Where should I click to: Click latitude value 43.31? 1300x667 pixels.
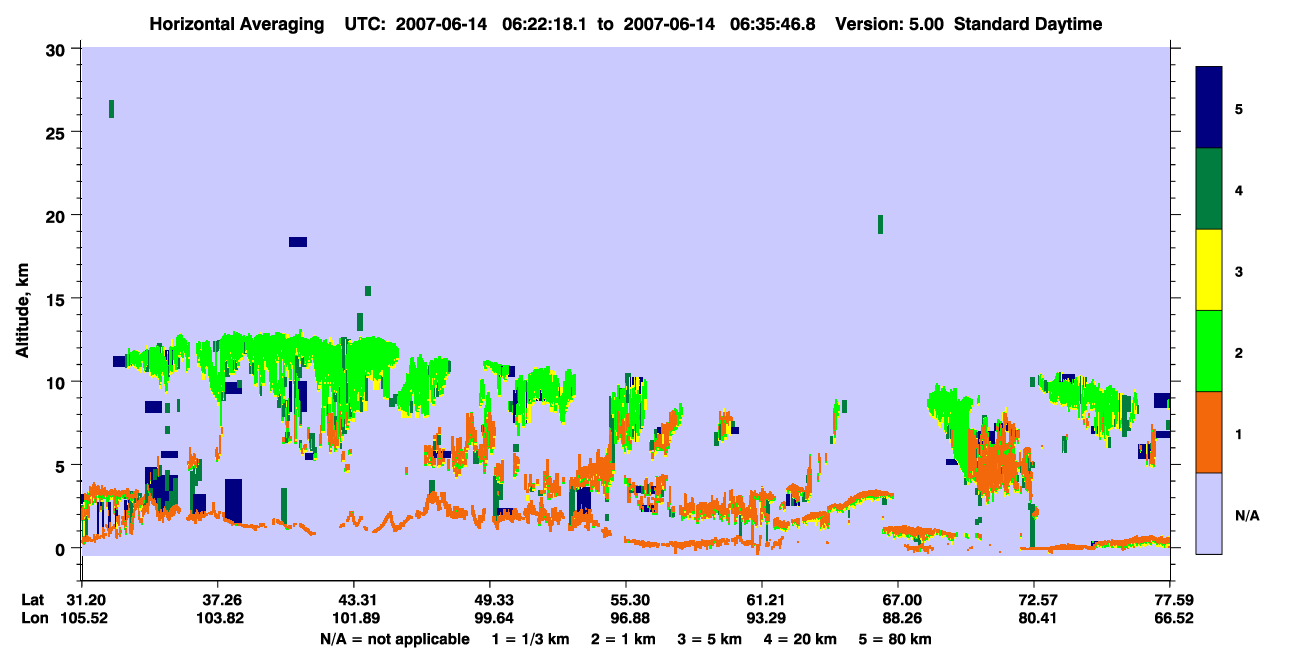pyautogui.click(x=353, y=599)
